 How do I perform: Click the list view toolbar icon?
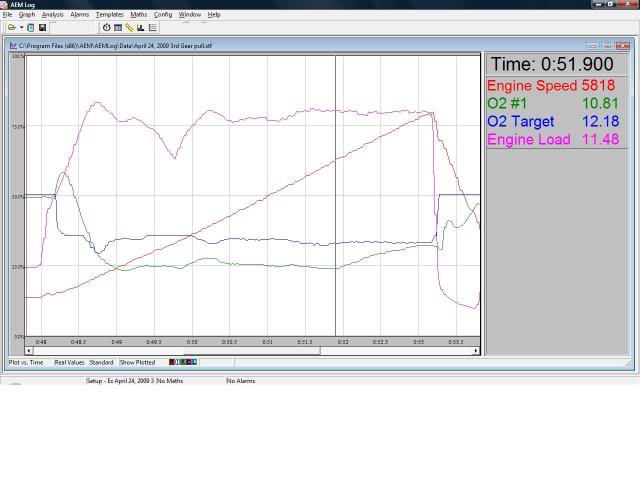[153, 27]
